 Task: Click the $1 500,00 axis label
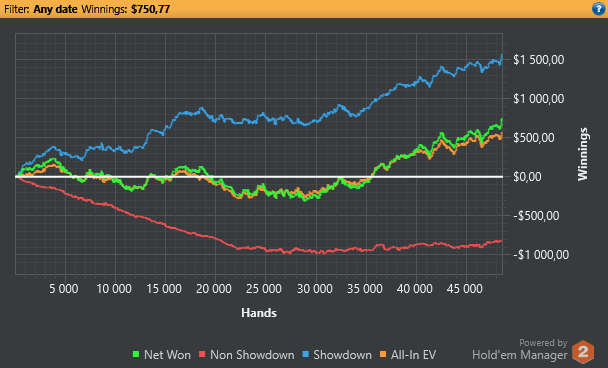pos(539,60)
